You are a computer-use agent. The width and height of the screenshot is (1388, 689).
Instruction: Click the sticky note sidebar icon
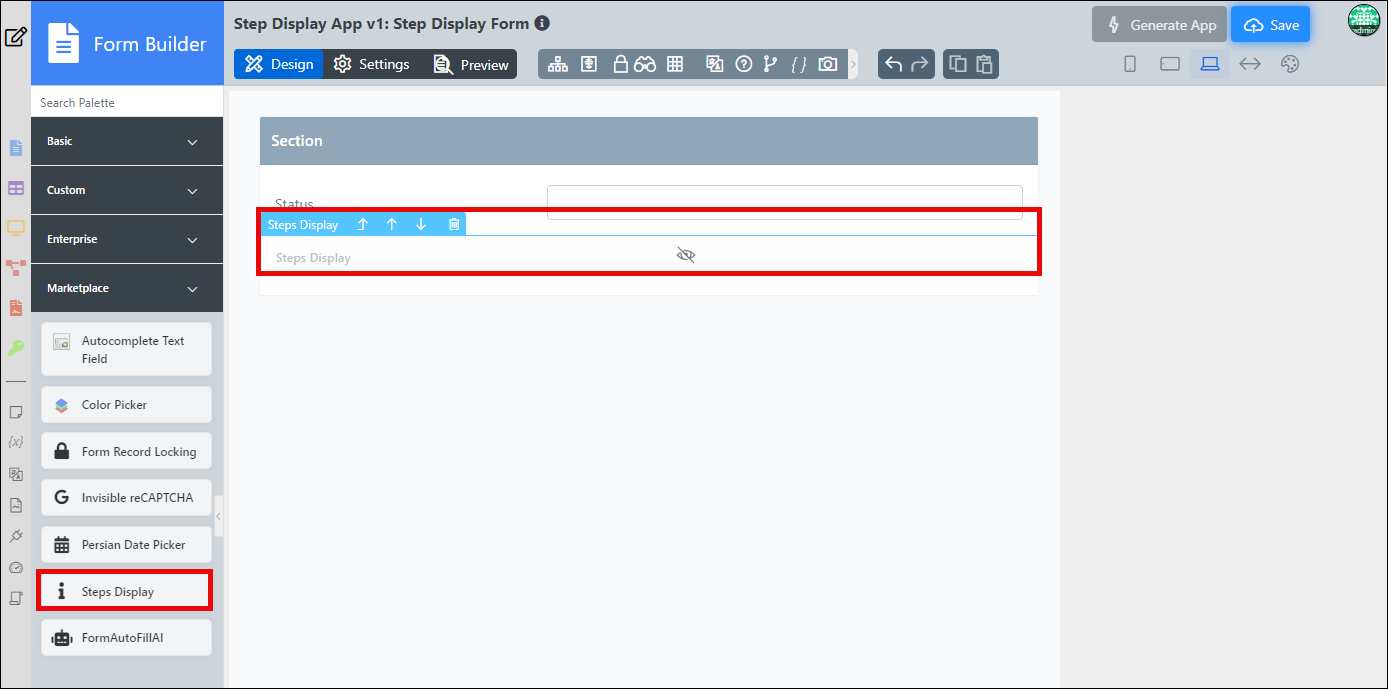point(15,412)
